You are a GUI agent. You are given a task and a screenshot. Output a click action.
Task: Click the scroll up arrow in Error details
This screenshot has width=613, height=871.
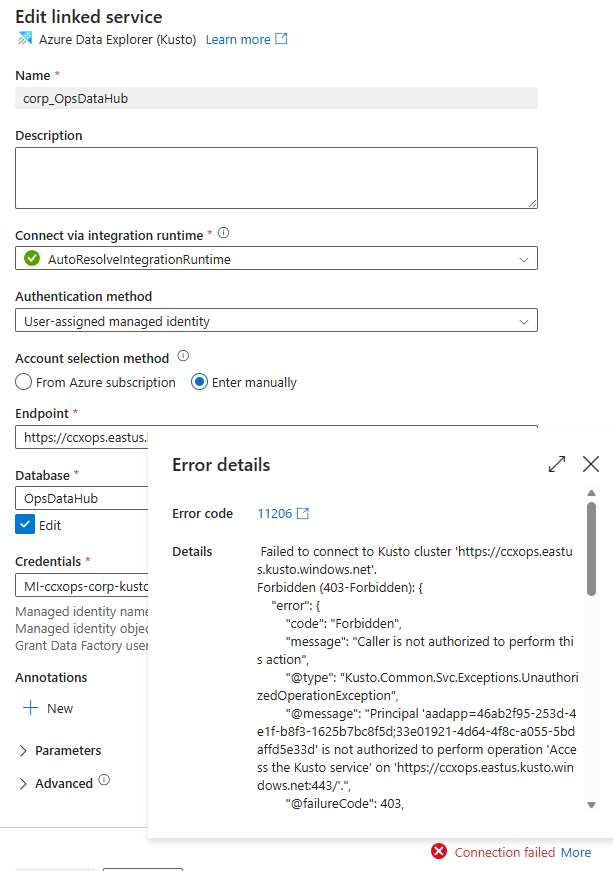[591, 493]
